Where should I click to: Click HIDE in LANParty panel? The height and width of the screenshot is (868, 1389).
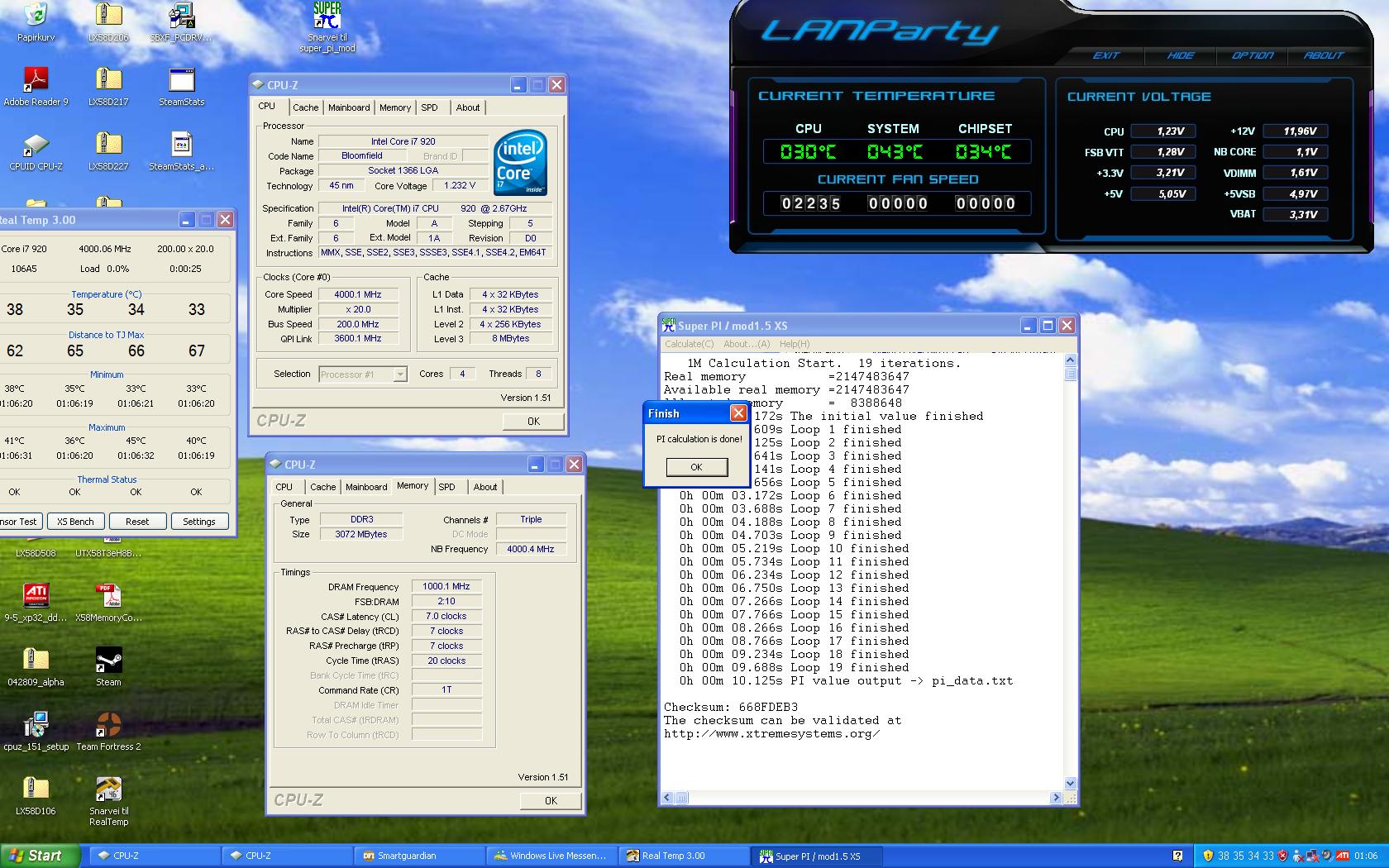click(x=1180, y=55)
